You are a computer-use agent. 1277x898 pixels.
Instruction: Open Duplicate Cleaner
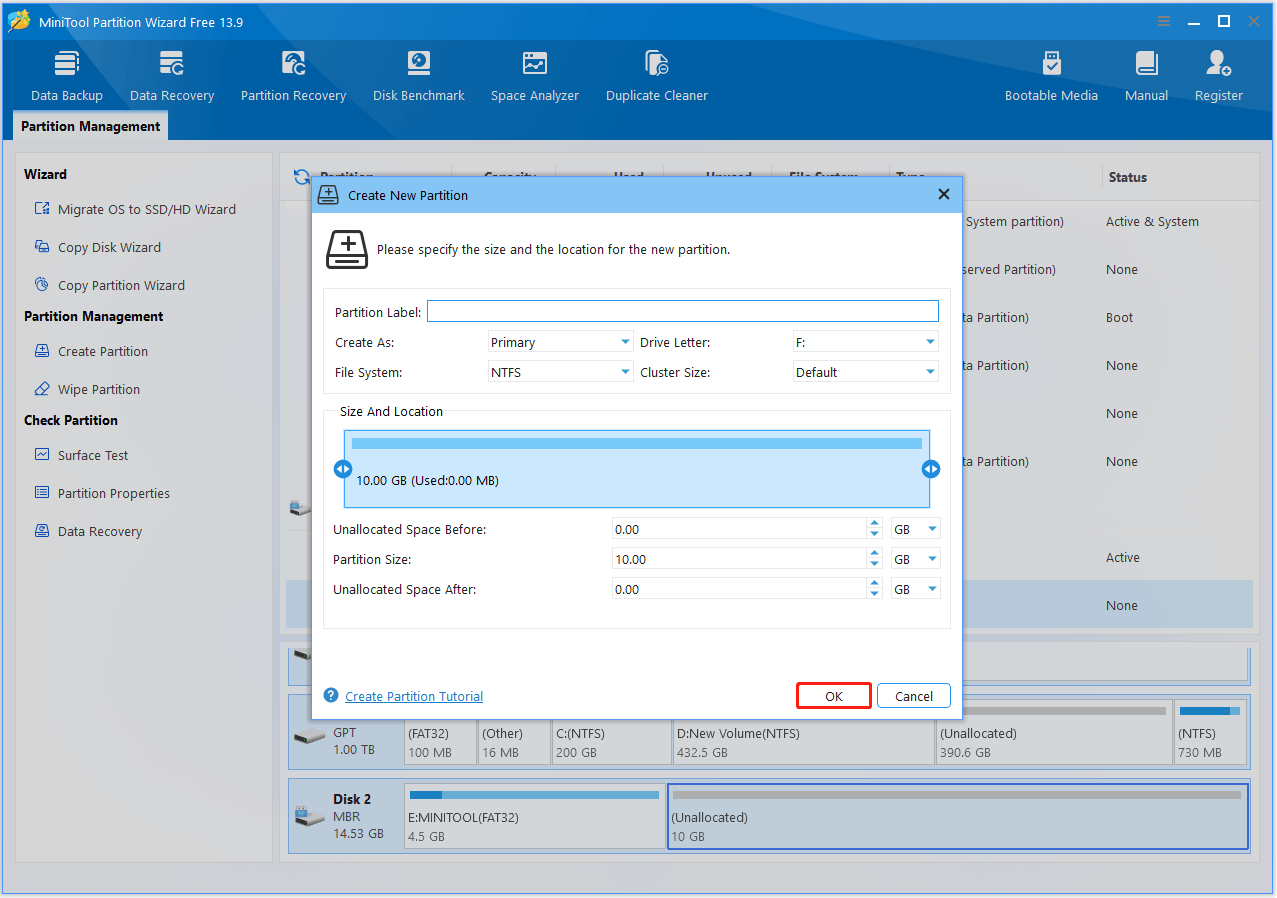point(657,76)
